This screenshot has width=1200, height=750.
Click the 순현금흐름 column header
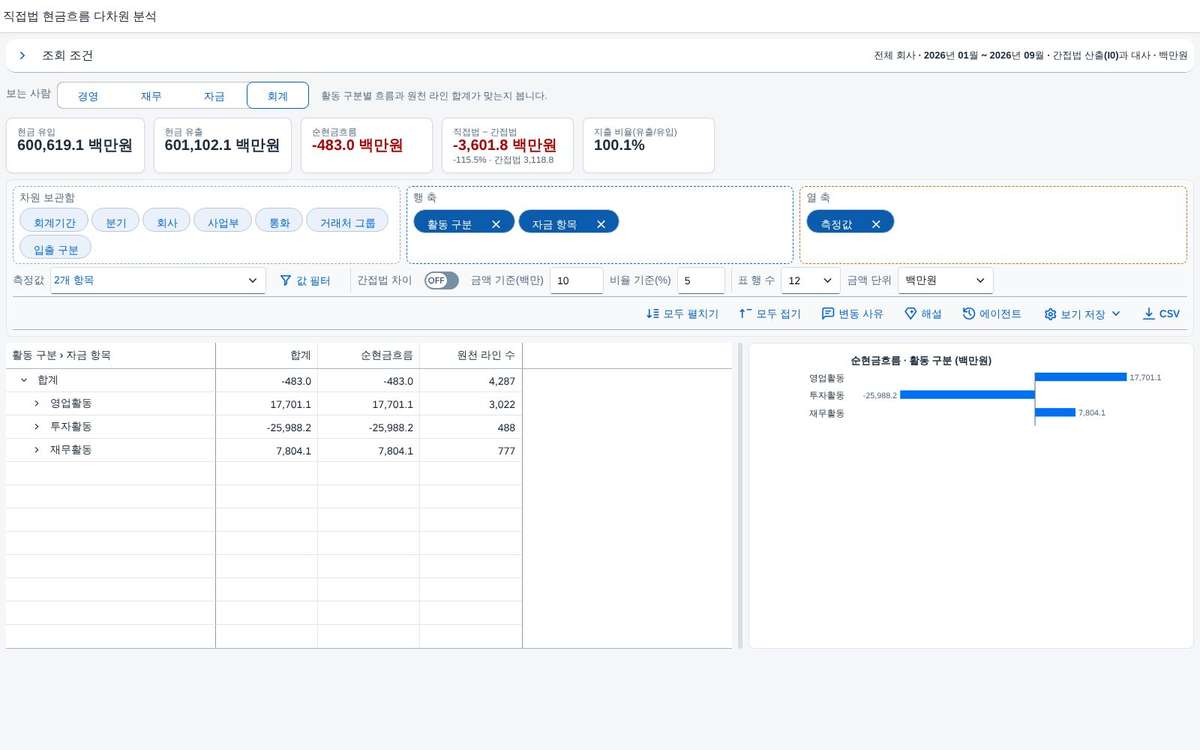tap(369, 355)
